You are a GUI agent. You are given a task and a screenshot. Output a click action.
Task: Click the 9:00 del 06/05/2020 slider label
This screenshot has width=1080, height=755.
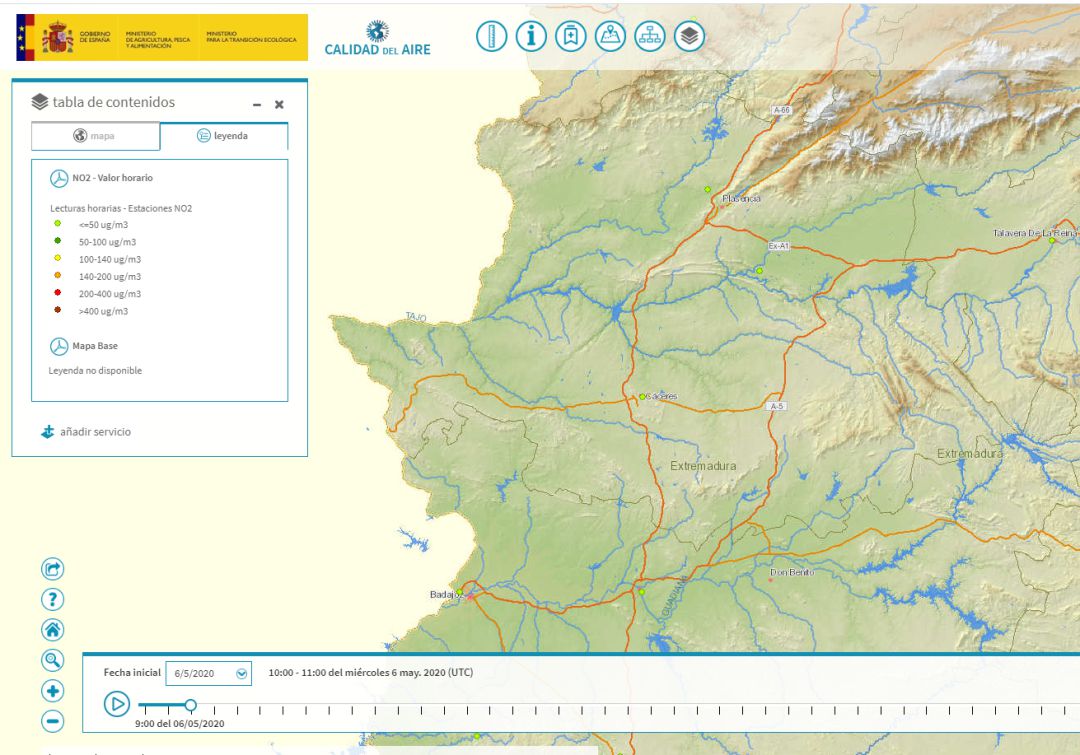point(180,723)
